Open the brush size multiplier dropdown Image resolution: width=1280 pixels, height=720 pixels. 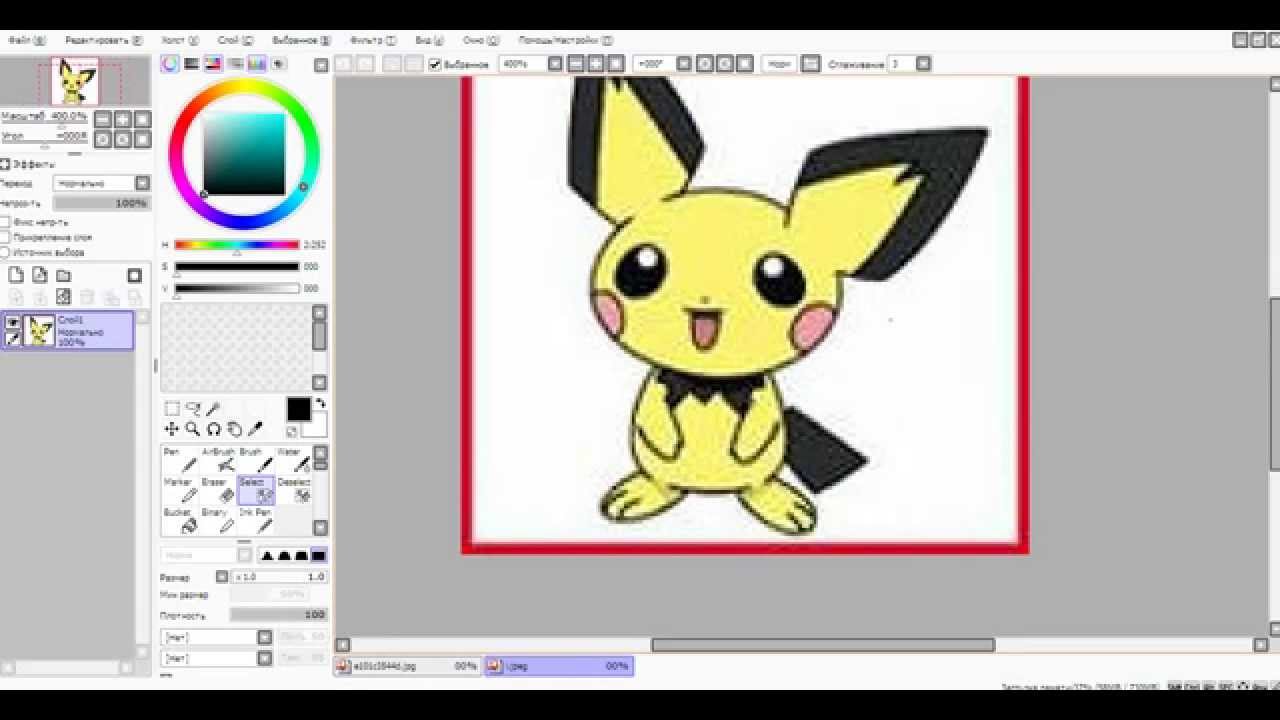(222, 577)
